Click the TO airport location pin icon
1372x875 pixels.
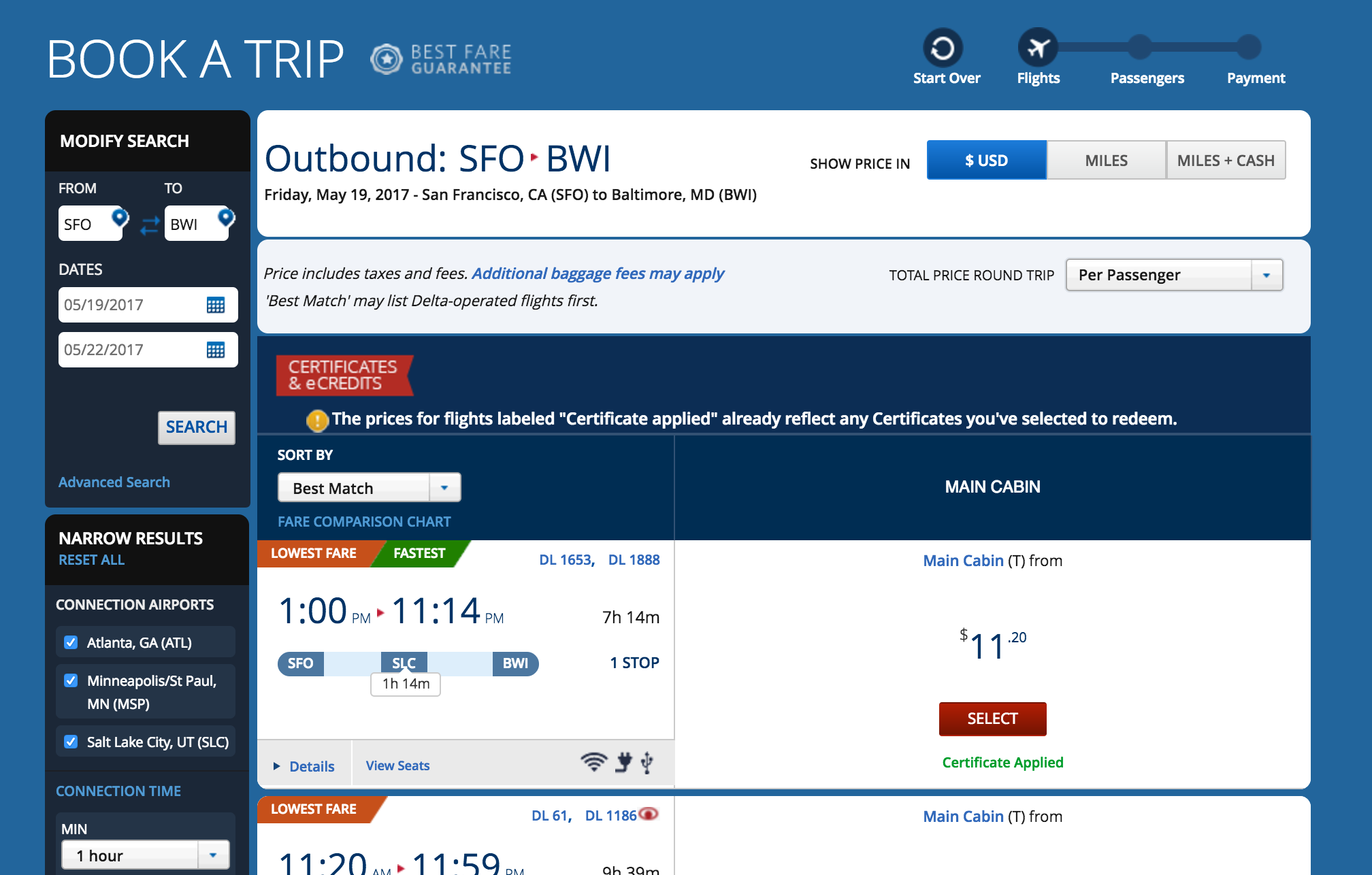(226, 218)
